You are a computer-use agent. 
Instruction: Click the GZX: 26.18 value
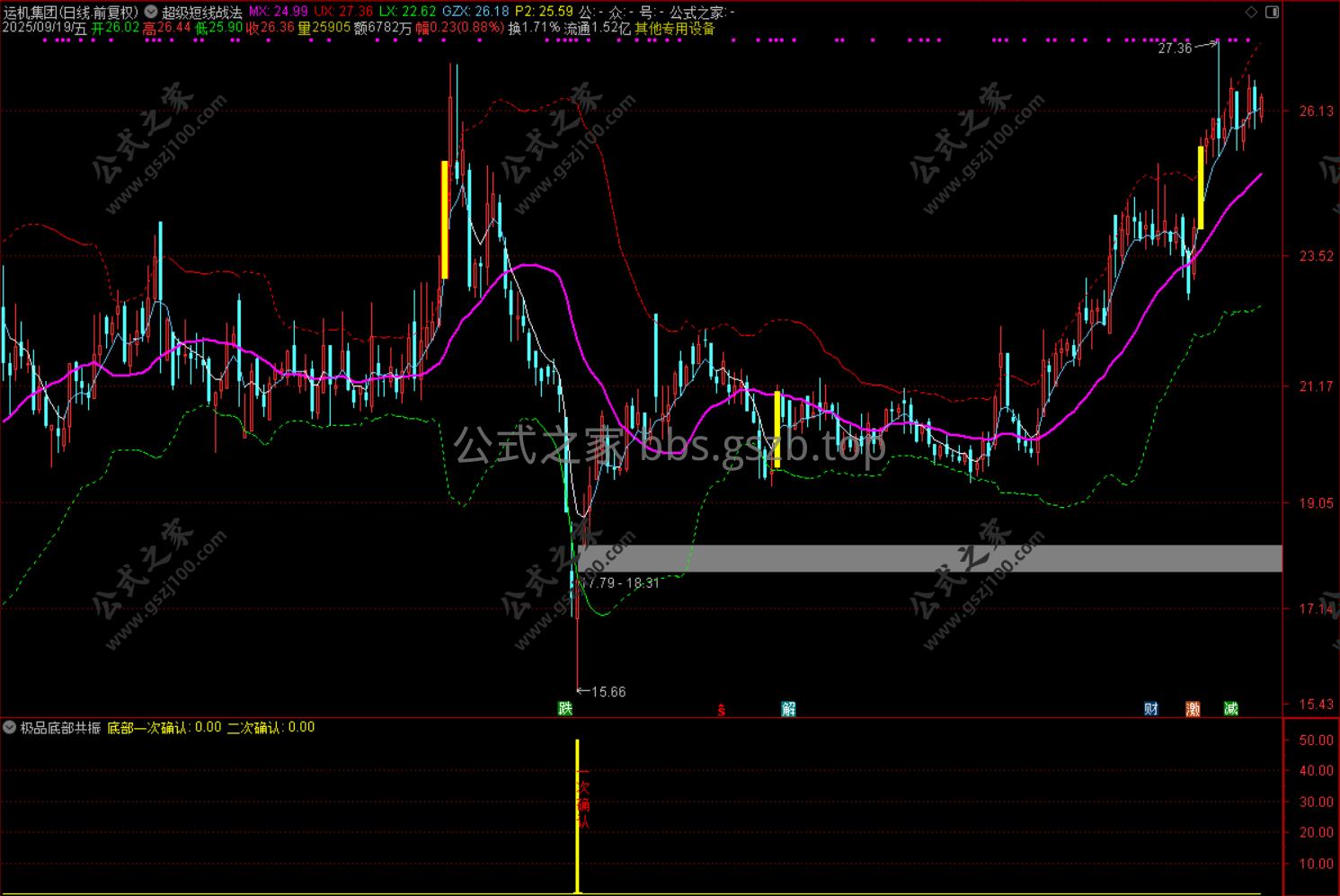click(x=476, y=13)
